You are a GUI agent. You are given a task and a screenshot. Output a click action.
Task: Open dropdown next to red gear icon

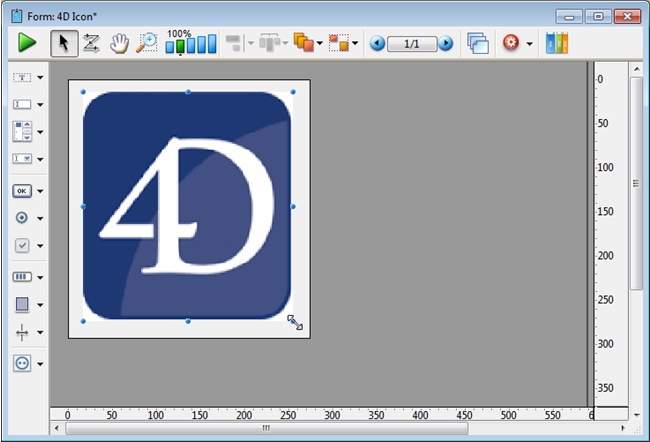(530, 44)
